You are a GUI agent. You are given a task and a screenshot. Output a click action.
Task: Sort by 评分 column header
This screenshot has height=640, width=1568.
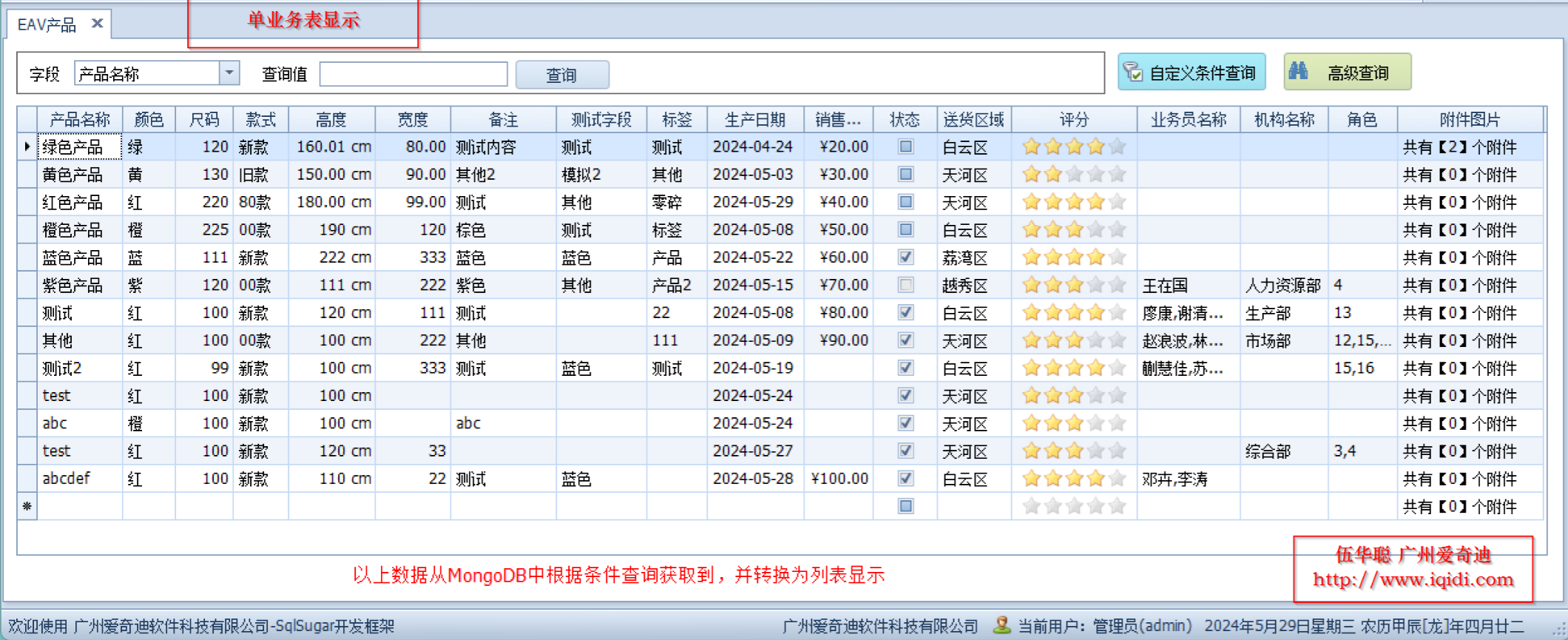point(1074,119)
